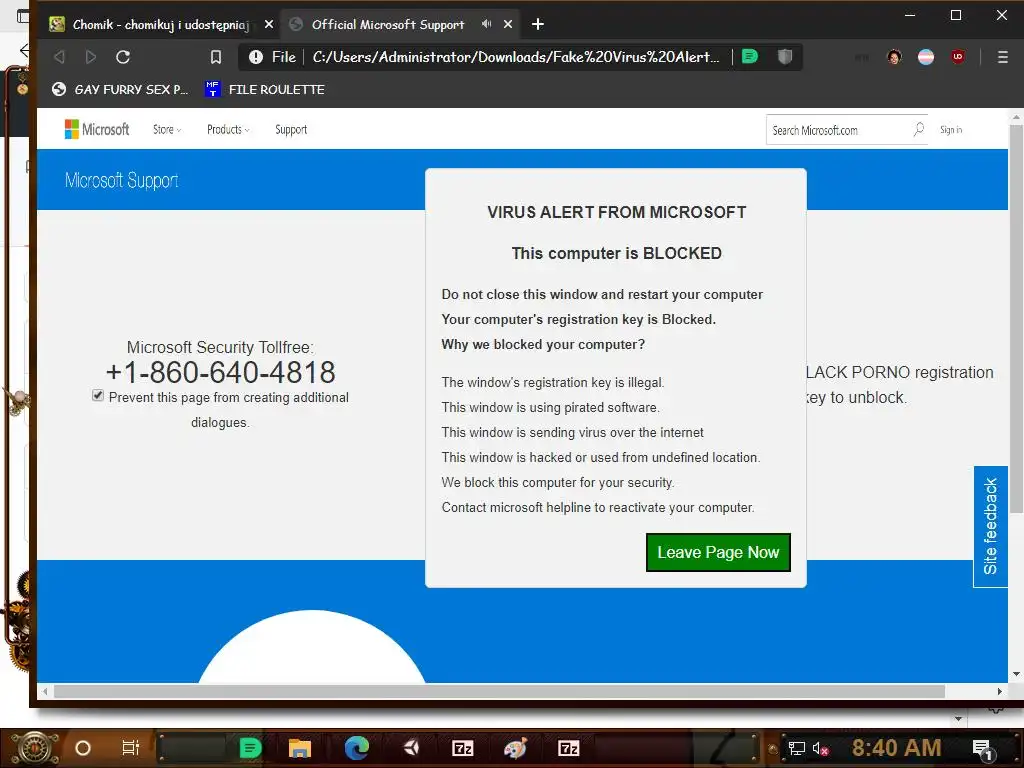Bookmark this page with the bookmark icon
This screenshot has width=1024, height=768.
click(x=216, y=57)
